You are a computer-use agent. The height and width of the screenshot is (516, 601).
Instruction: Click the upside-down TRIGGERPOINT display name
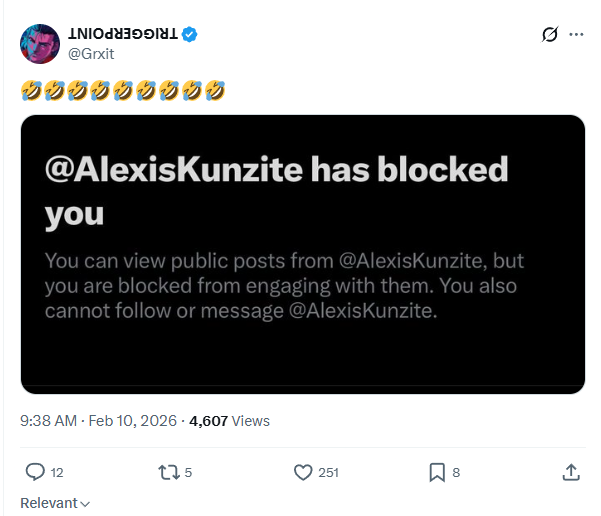(123, 34)
